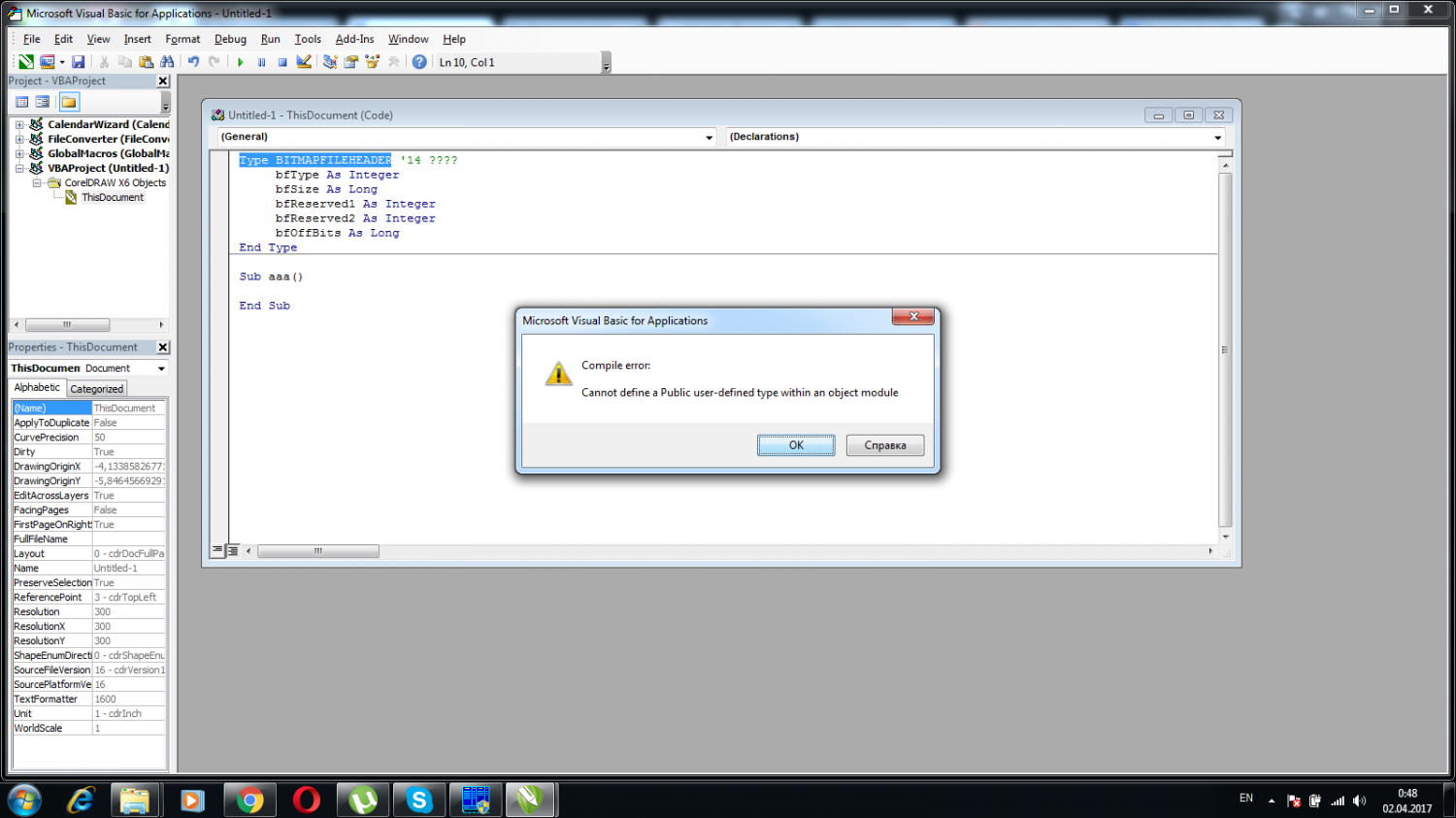Click the Save toolbar icon

[x=79, y=62]
